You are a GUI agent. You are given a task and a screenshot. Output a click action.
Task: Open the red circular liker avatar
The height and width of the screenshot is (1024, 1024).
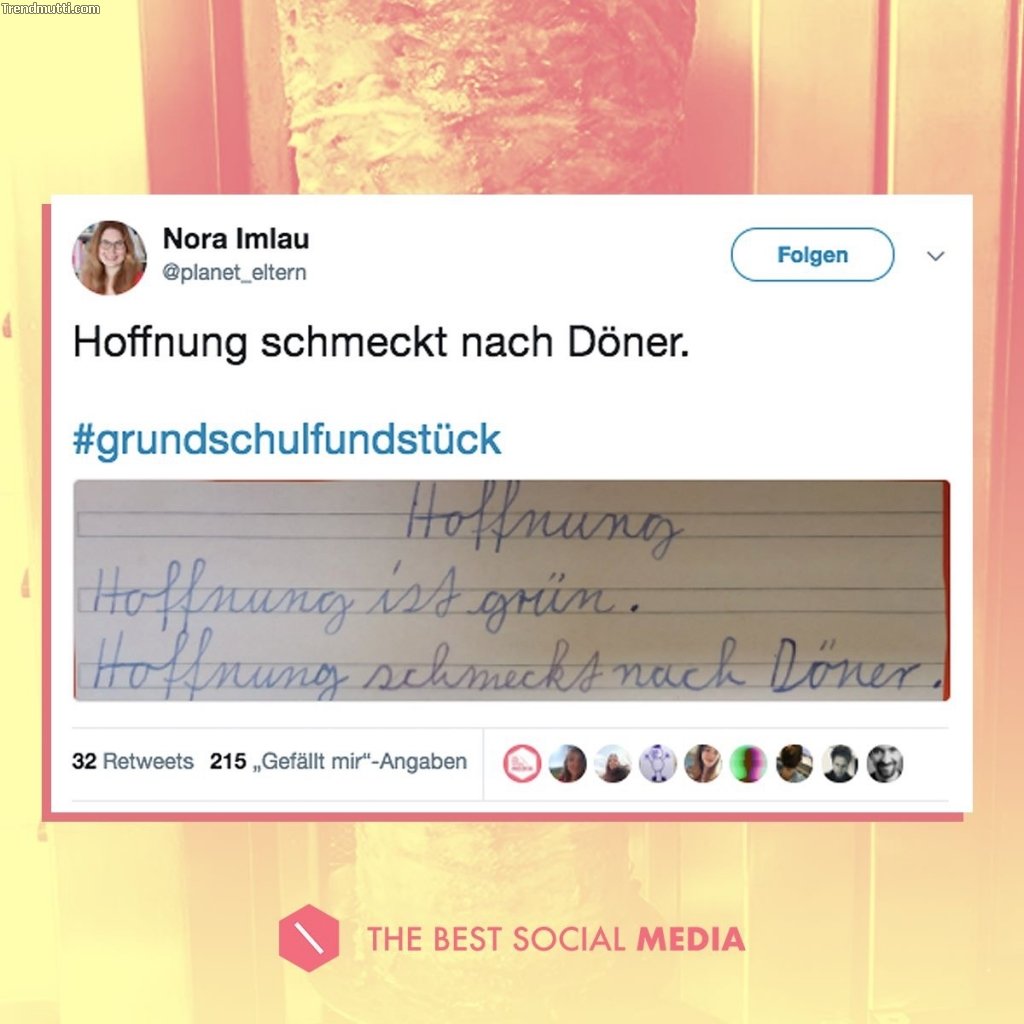tap(522, 763)
